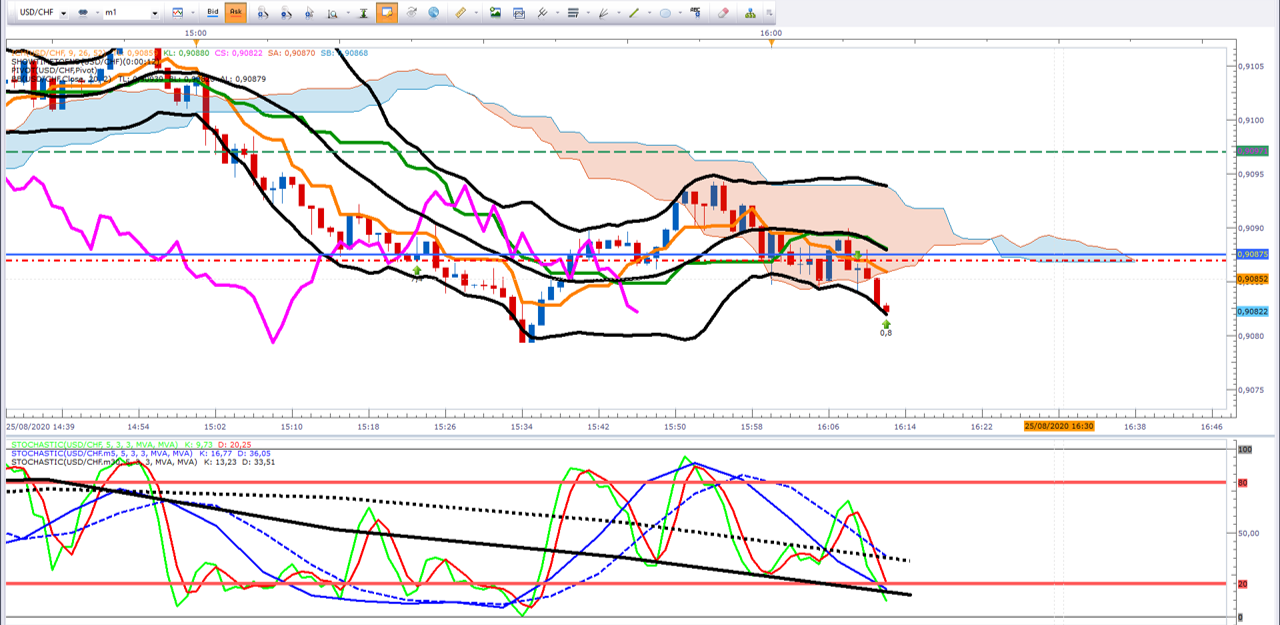This screenshot has width=1280, height=625.
Task: Click the BB(USD/CHF,Close) indicator label
Action: pyautogui.click(x=61, y=79)
